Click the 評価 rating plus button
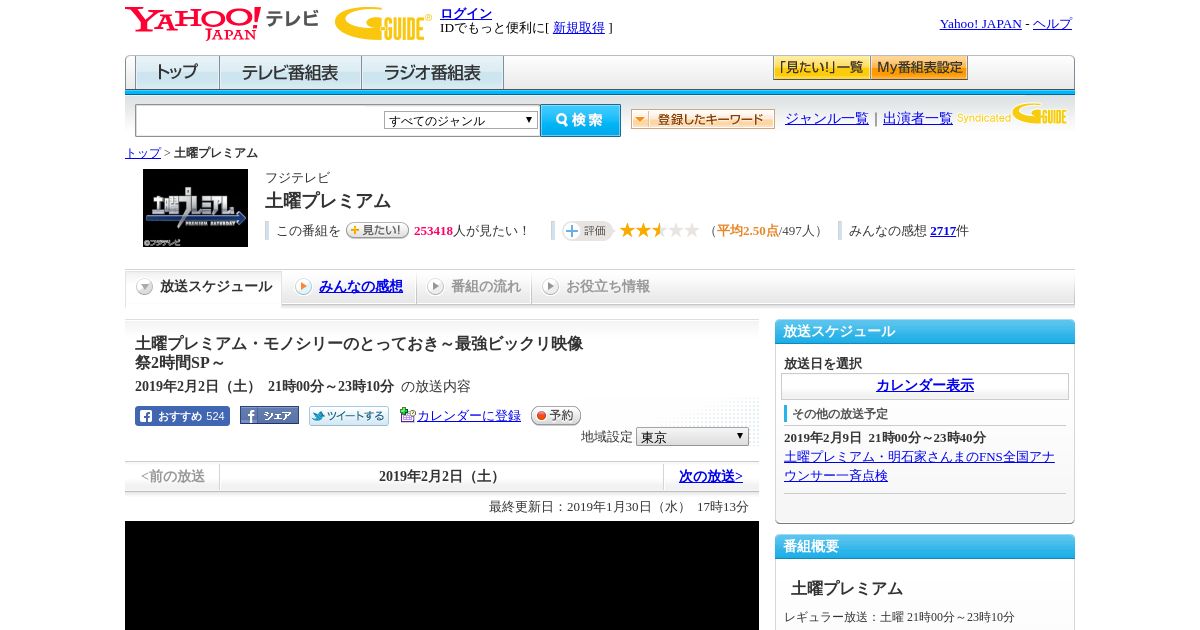1200x630 pixels. coord(587,231)
